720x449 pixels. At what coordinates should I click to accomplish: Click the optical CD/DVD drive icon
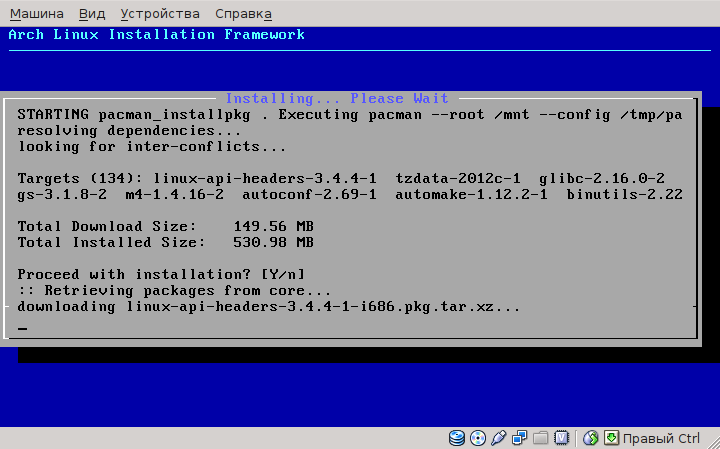coord(478,438)
